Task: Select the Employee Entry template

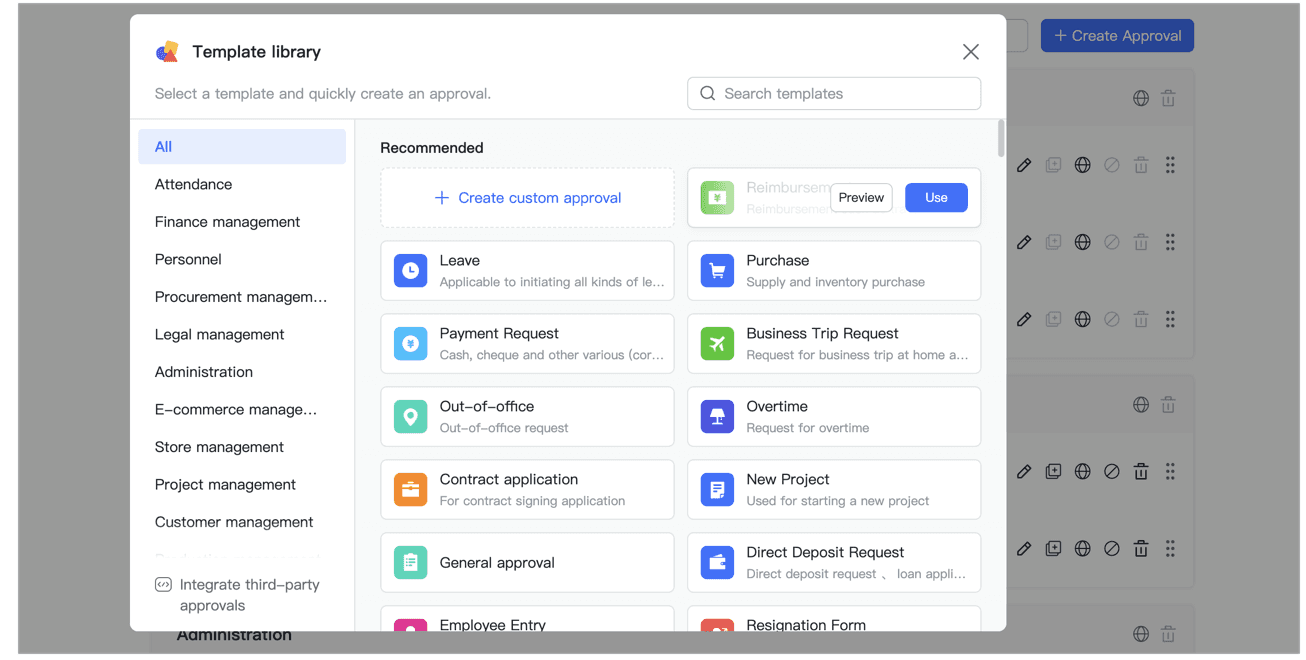Action: click(x=527, y=619)
